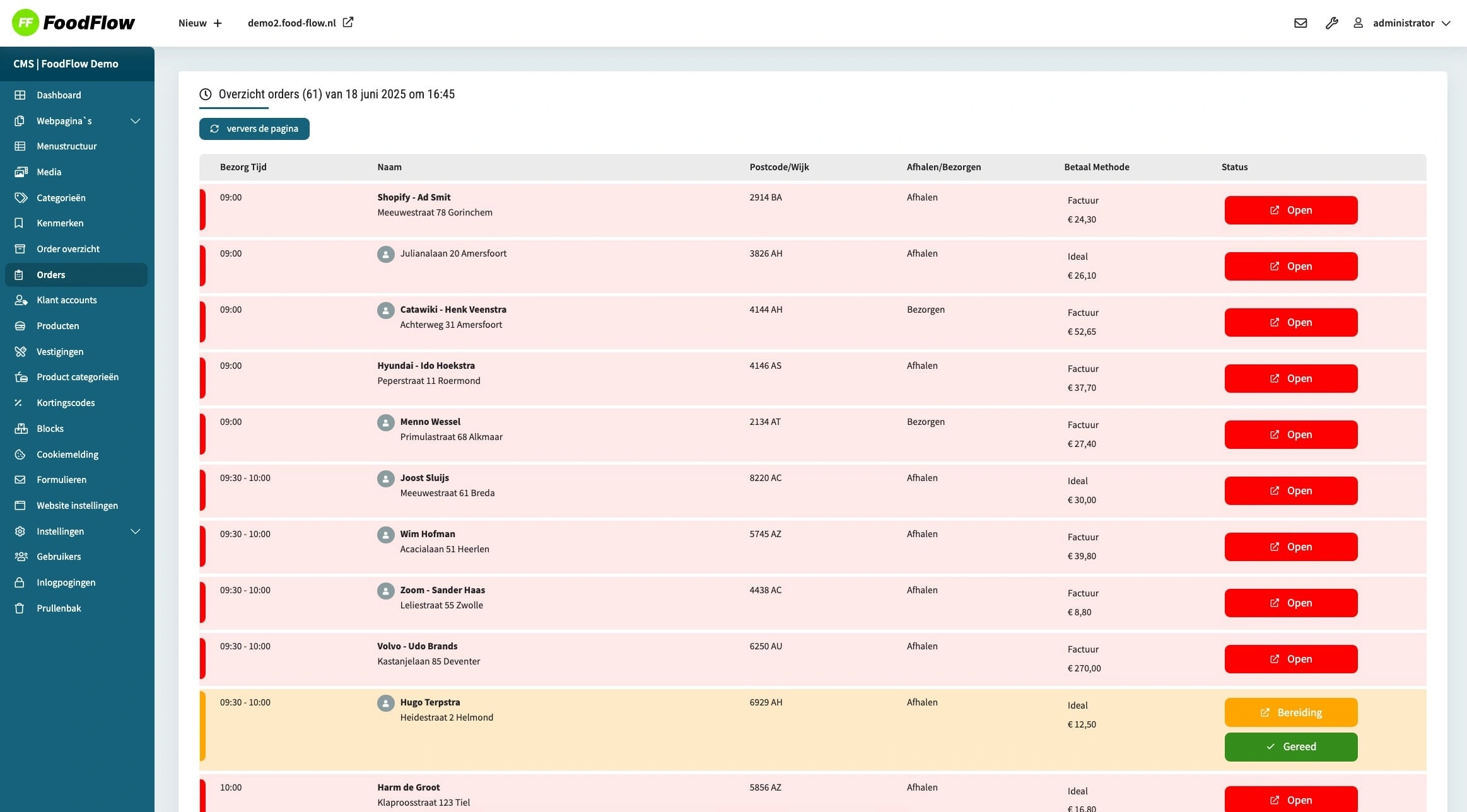Click the Cookiemelding cookie icon
The width and height of the screenshot is (1467, 812).
(x=20, y=455)
